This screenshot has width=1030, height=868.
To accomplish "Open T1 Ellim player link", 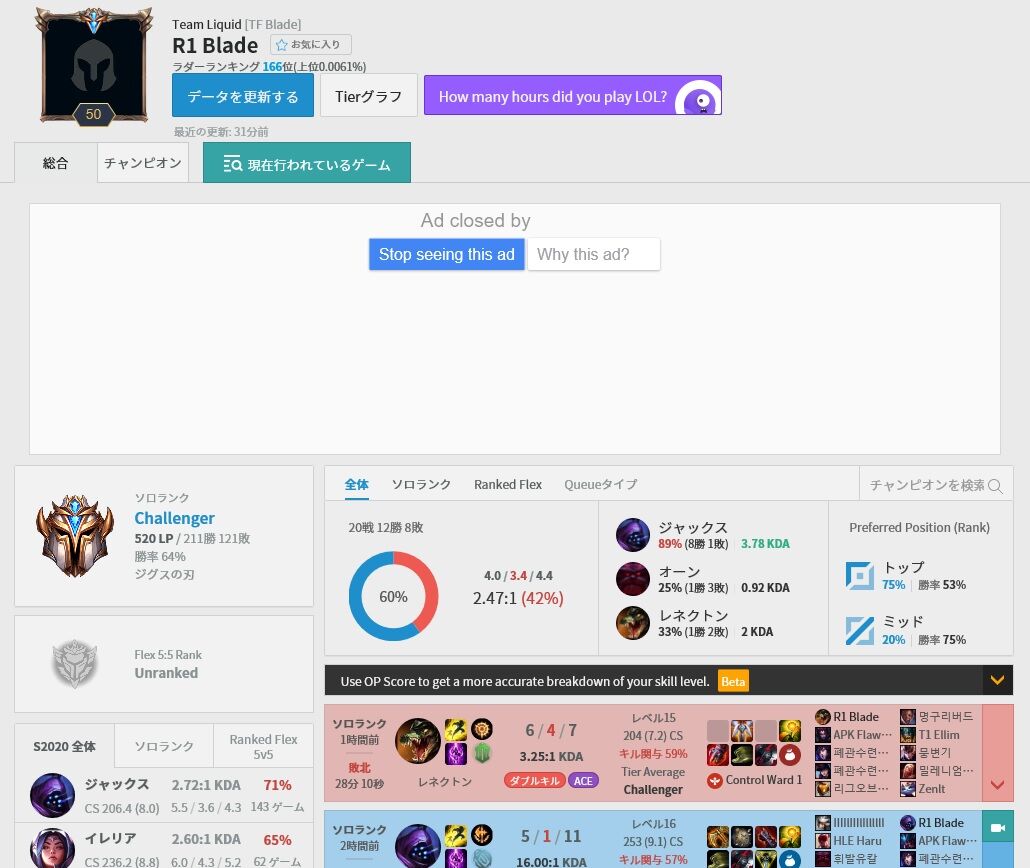I will [939, 735].
